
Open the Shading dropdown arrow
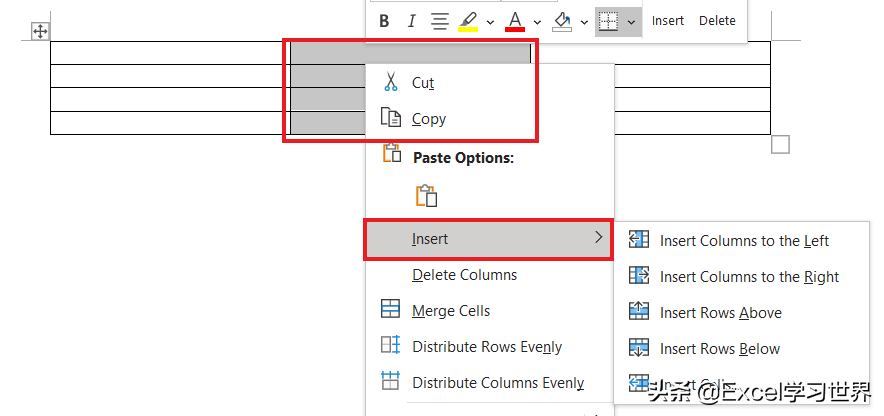click(584, 21)
